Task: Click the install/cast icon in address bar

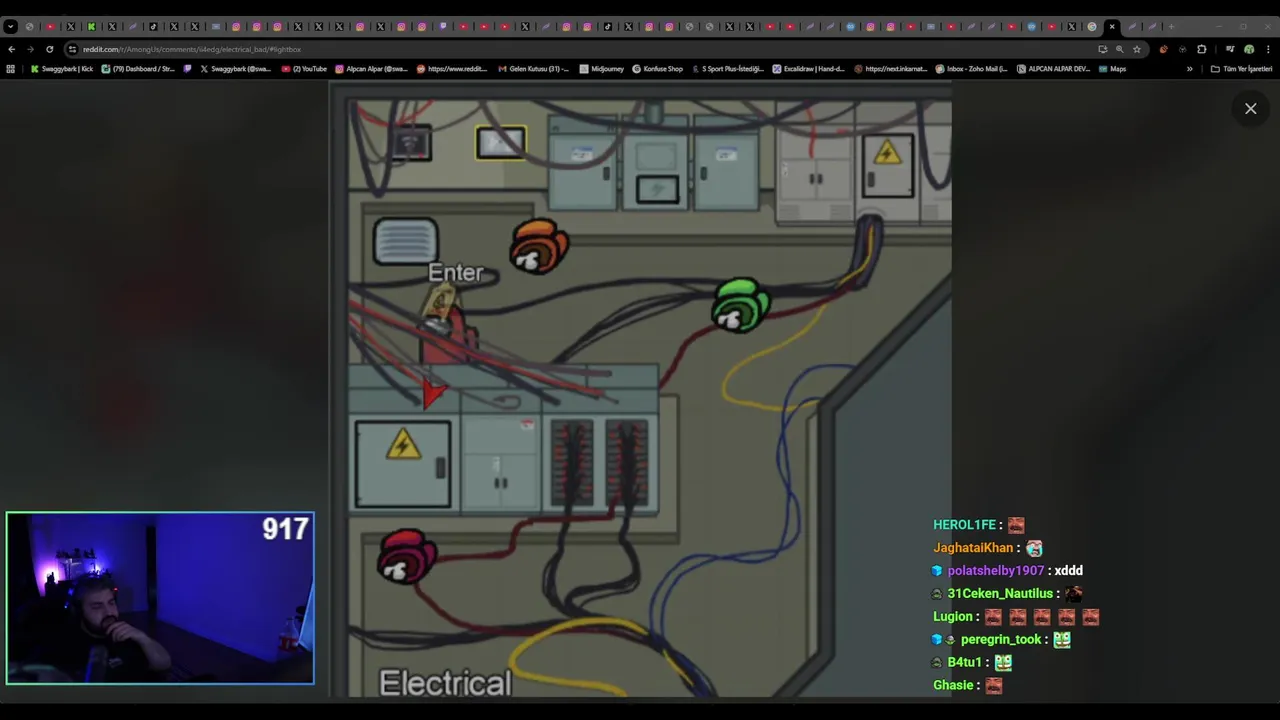Action: 1103,49
